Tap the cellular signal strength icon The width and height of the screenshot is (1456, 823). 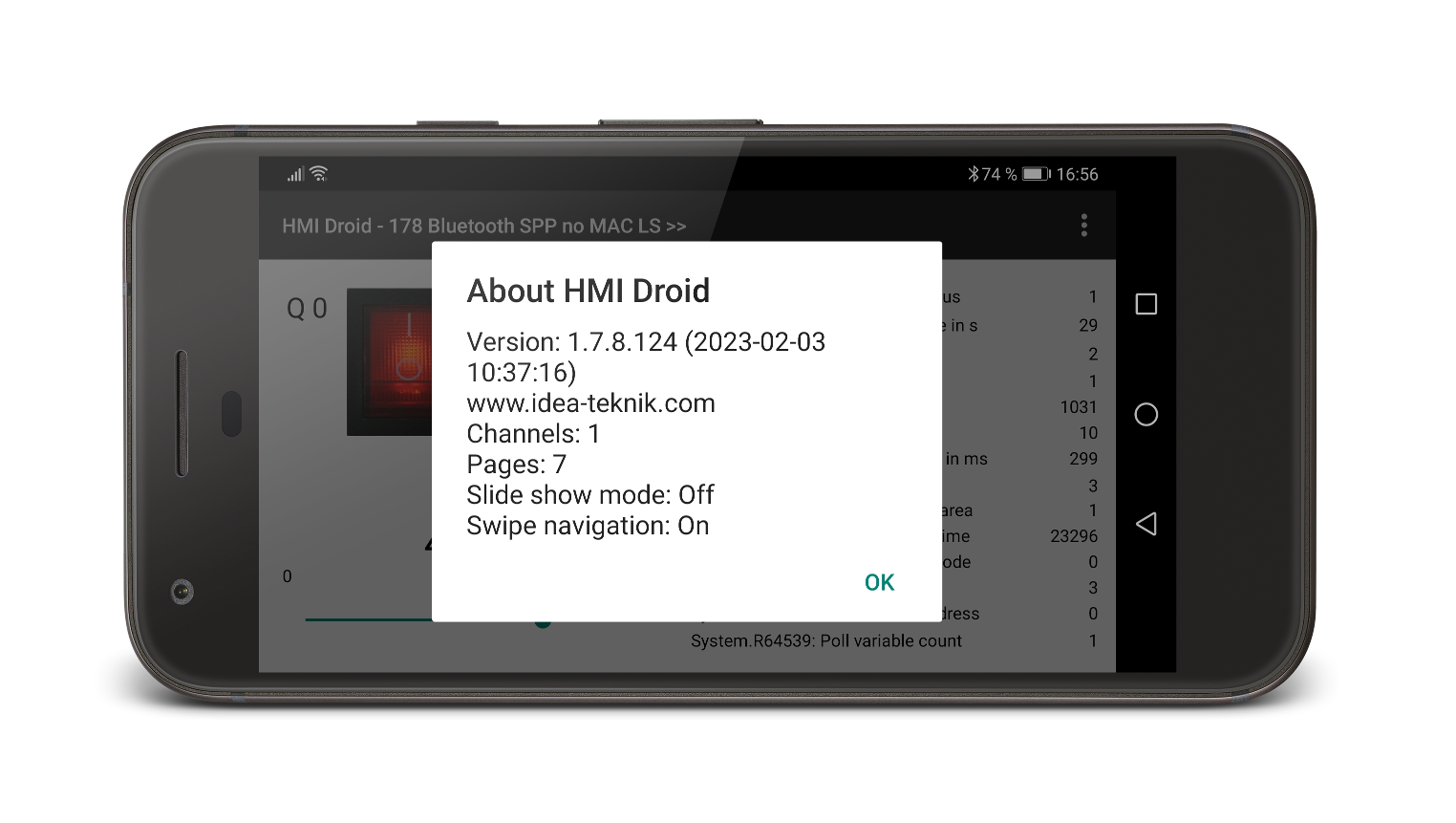[x=295, y=174]
